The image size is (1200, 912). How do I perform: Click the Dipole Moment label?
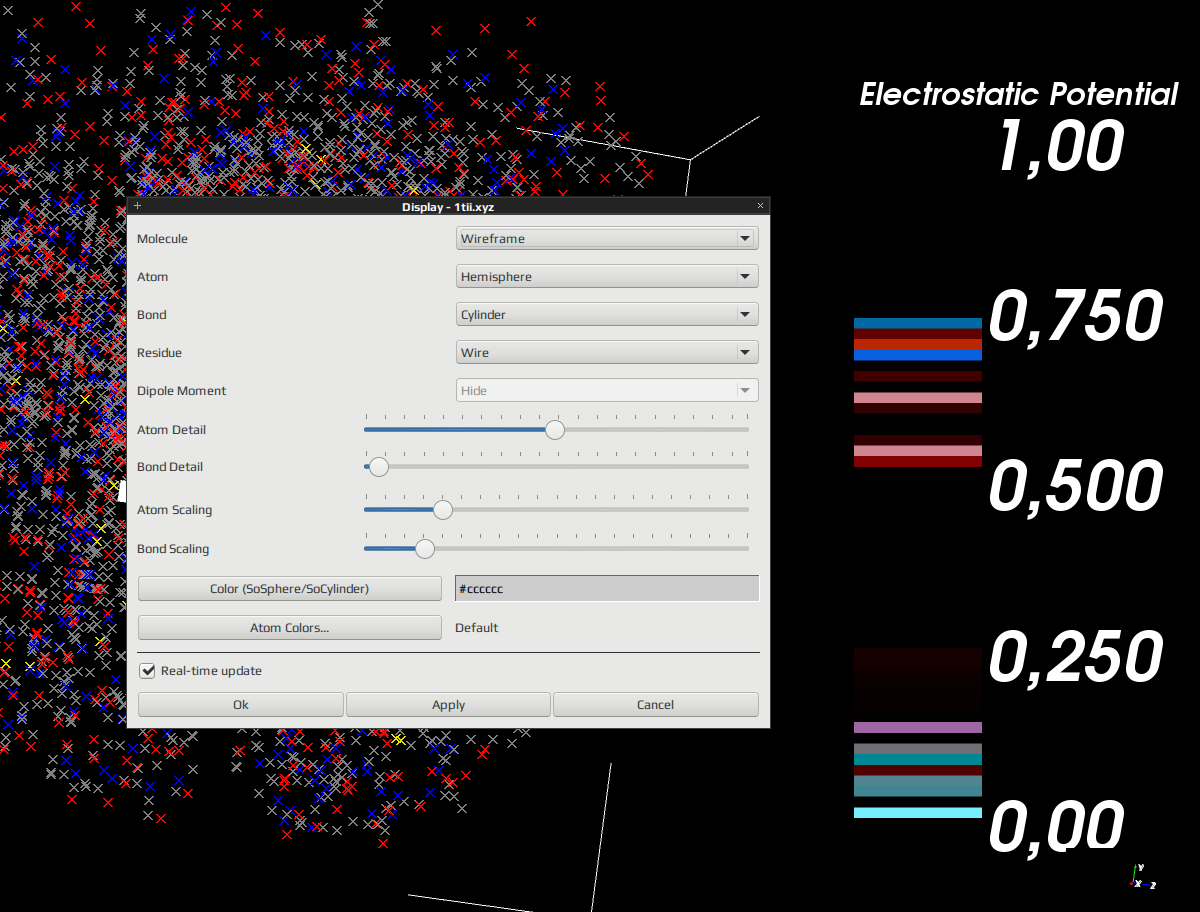pyautogui.click(x=182, y=391)
